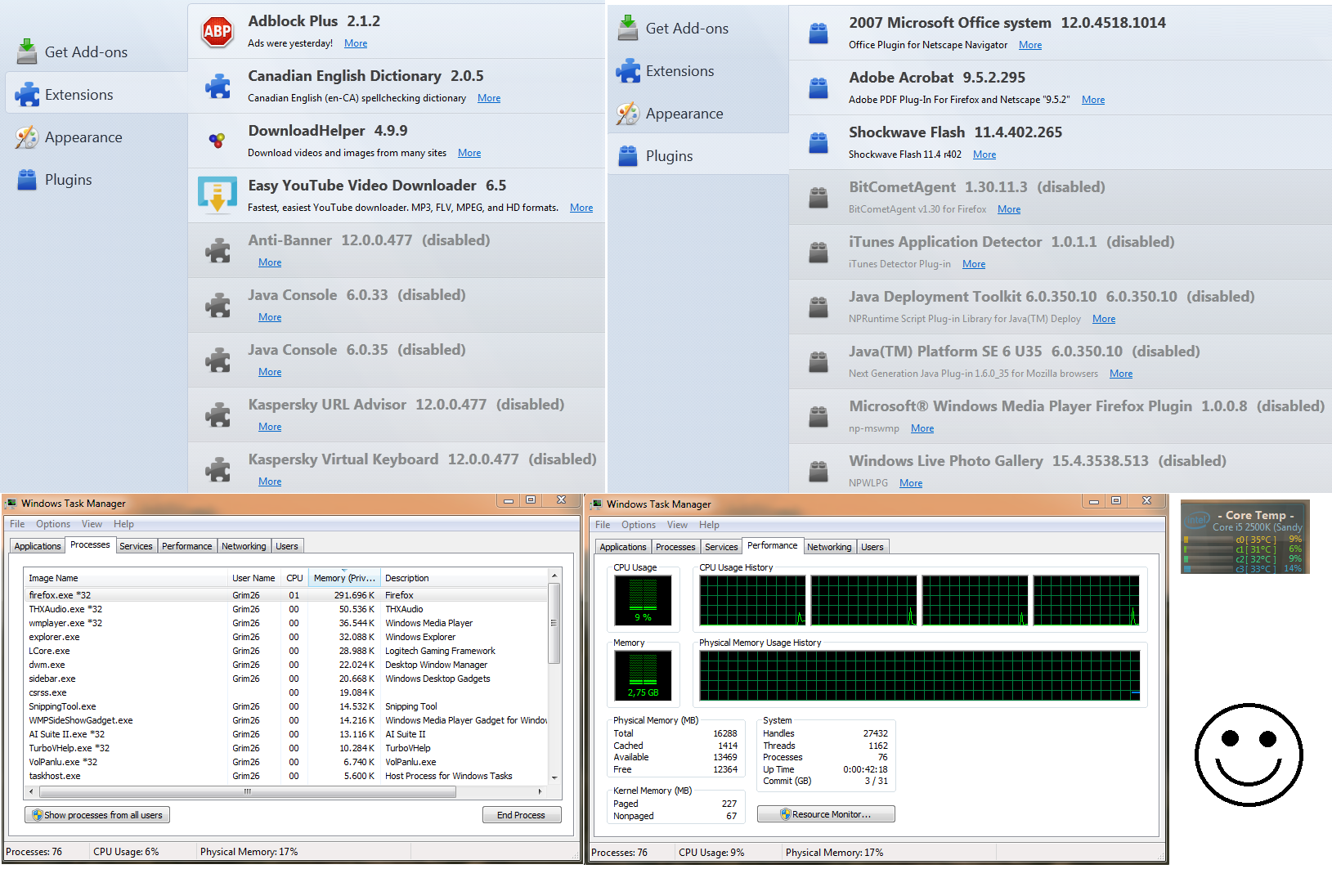Image resolution: width=1332 pixels, height=896 pixels.
Task: Open the Plugins category in right pane
Action: pyautogui.click(x=698, y=155)
